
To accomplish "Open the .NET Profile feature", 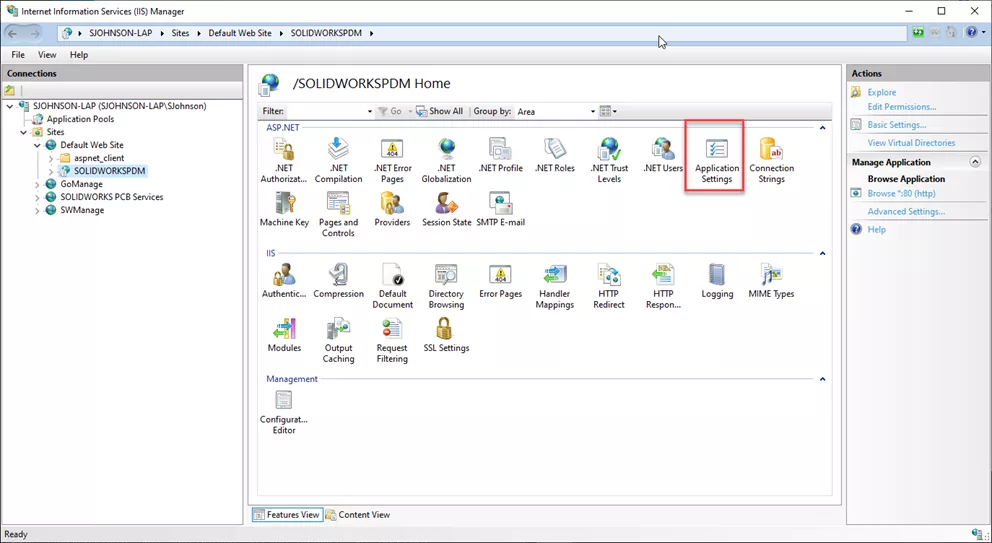I will pyautogui.click(x=500, y=155).
